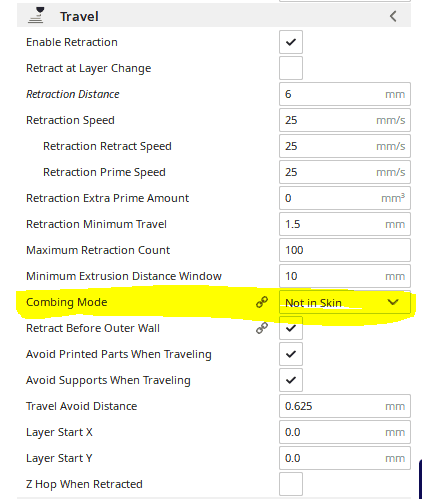Collapse the Travel section with chevron

[x=393, y=16]
